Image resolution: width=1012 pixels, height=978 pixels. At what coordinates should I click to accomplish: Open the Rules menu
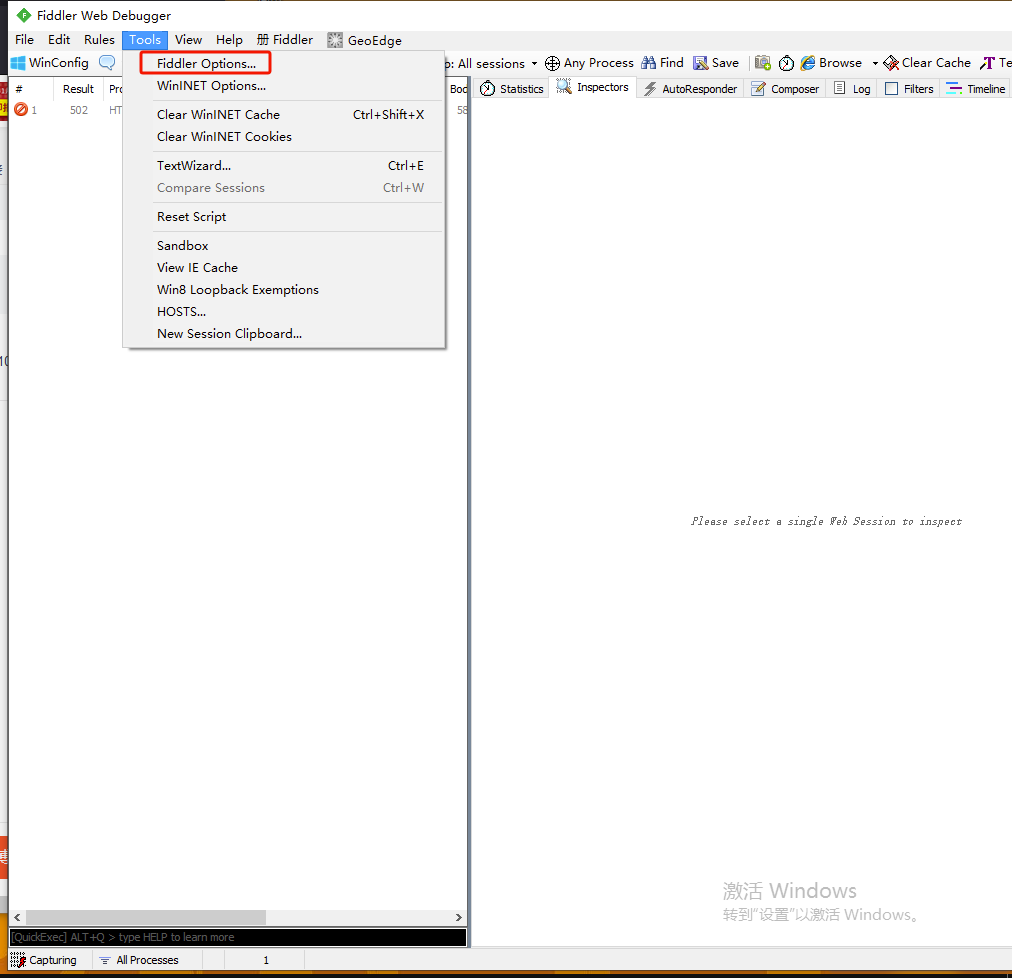click(x=99, y=40)
